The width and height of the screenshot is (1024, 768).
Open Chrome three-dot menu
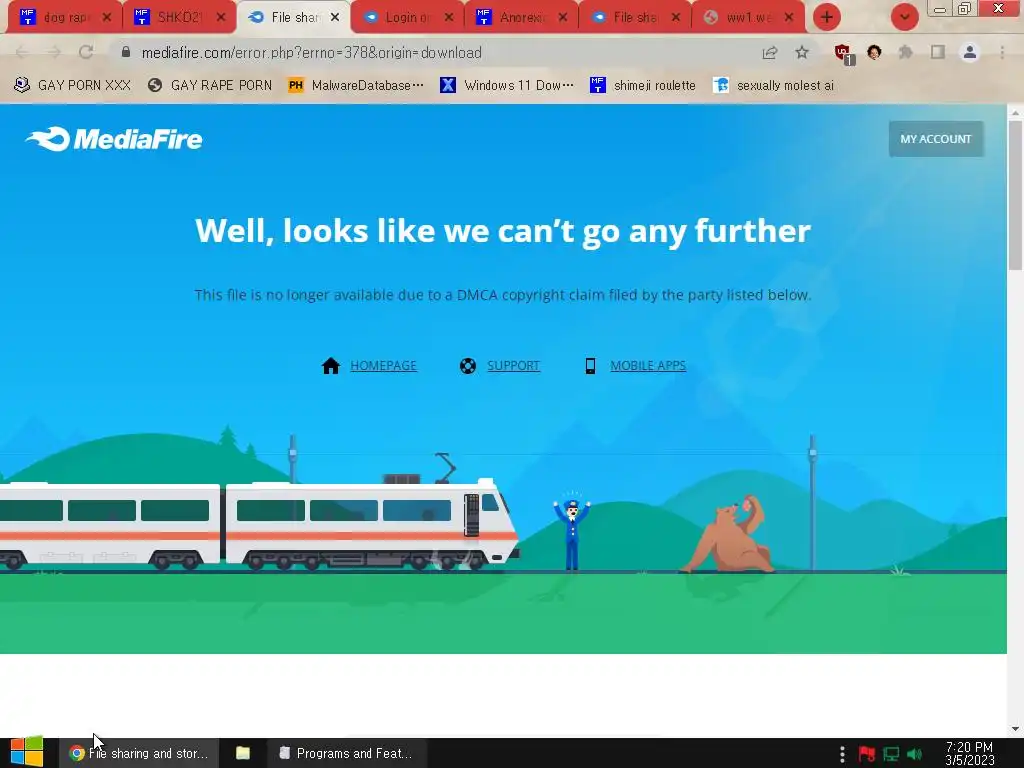(1002, 52)
